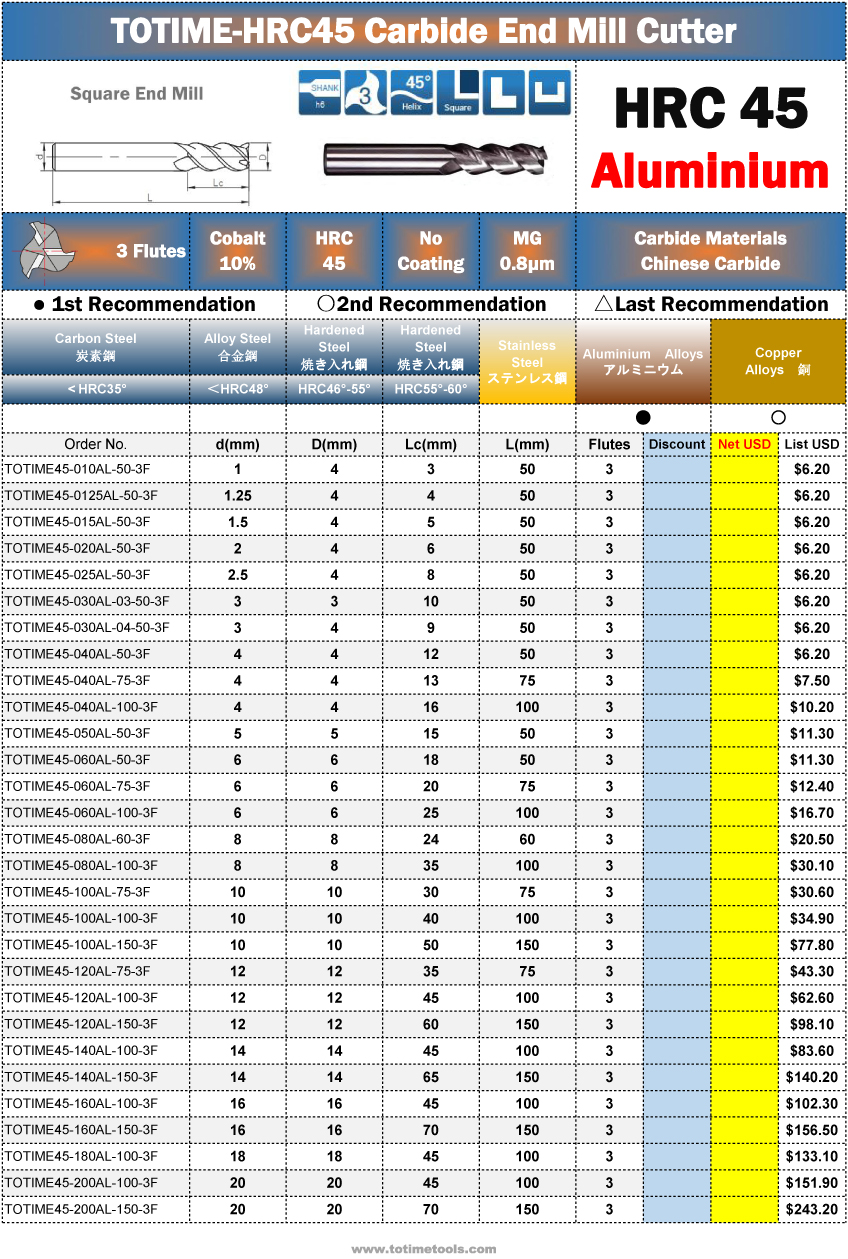The image size is (848, 1259).
Task: Select order TOTIME45-010AL-50-3F
Action: 77,469
